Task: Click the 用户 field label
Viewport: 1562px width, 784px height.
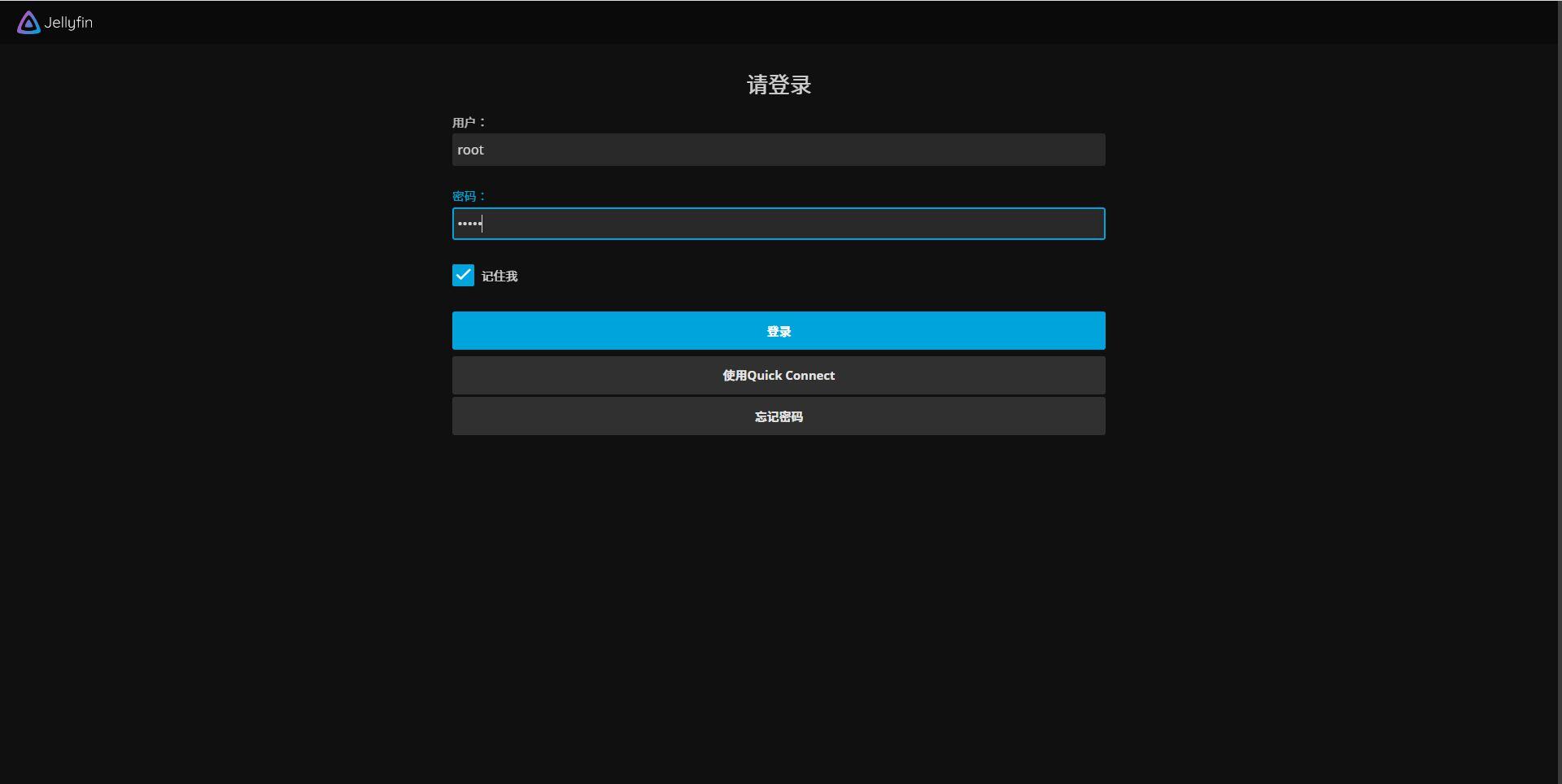Action: (x=468, y=122)
